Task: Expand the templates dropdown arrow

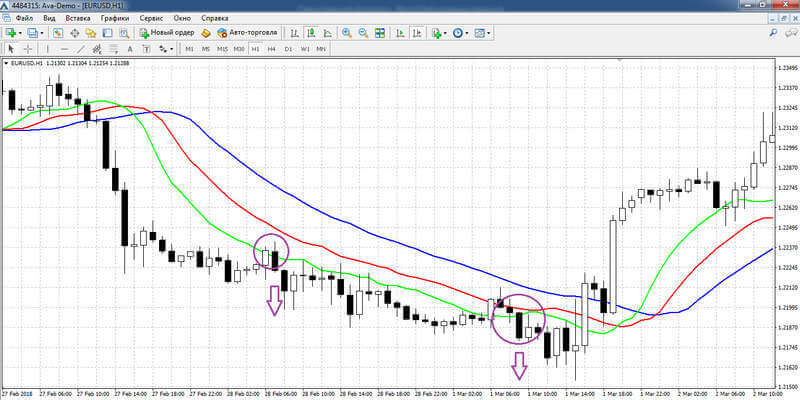Action: tap(489, 33)
